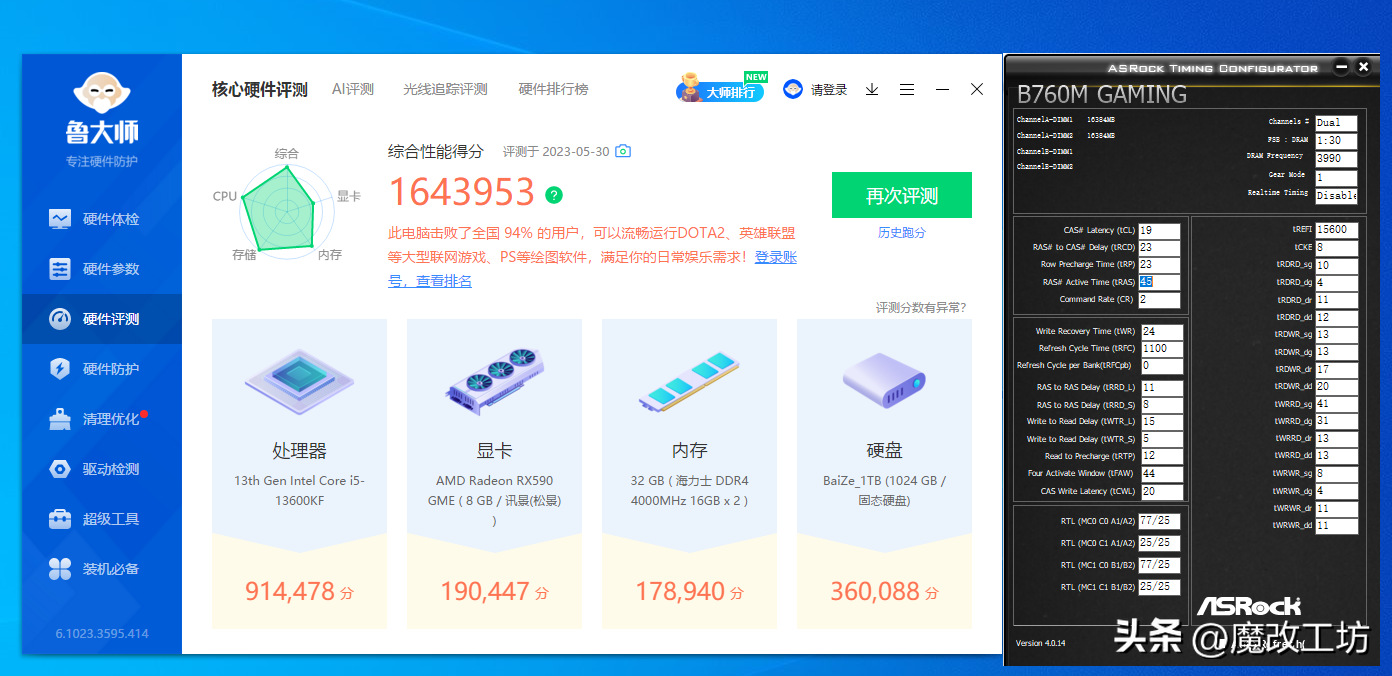Click the green 再次评测 button

point(901,196)
